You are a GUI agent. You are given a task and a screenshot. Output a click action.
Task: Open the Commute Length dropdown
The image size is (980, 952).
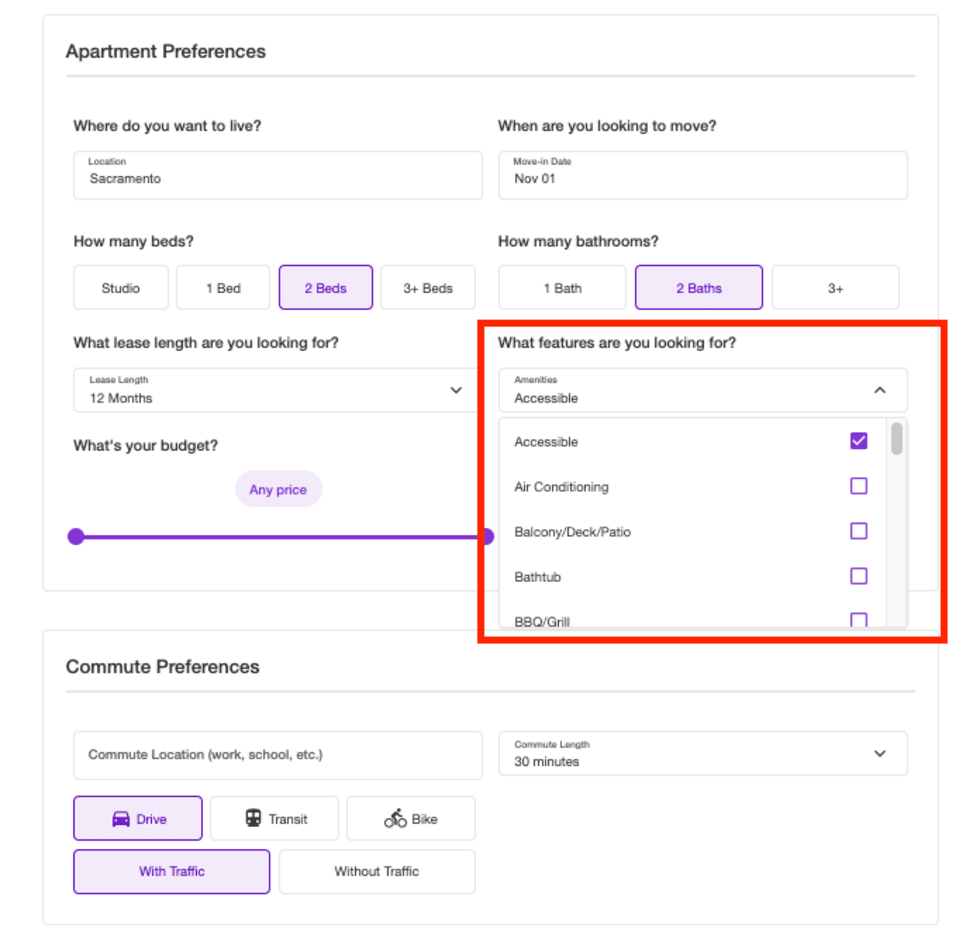pyautogui.click(x=702, y=754)
